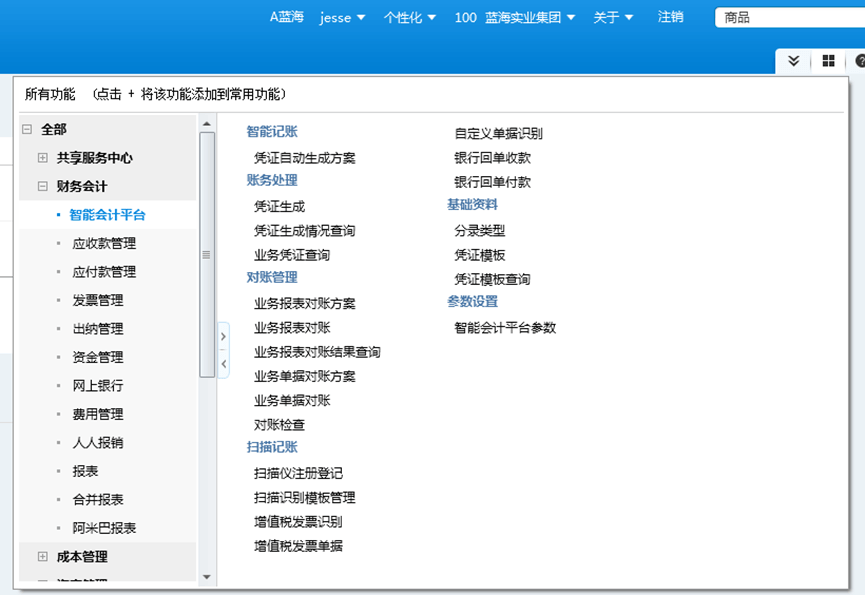Open 增值税发票单据 function
Viewport: 865px width, 595px height.
[x=298, y=546]
